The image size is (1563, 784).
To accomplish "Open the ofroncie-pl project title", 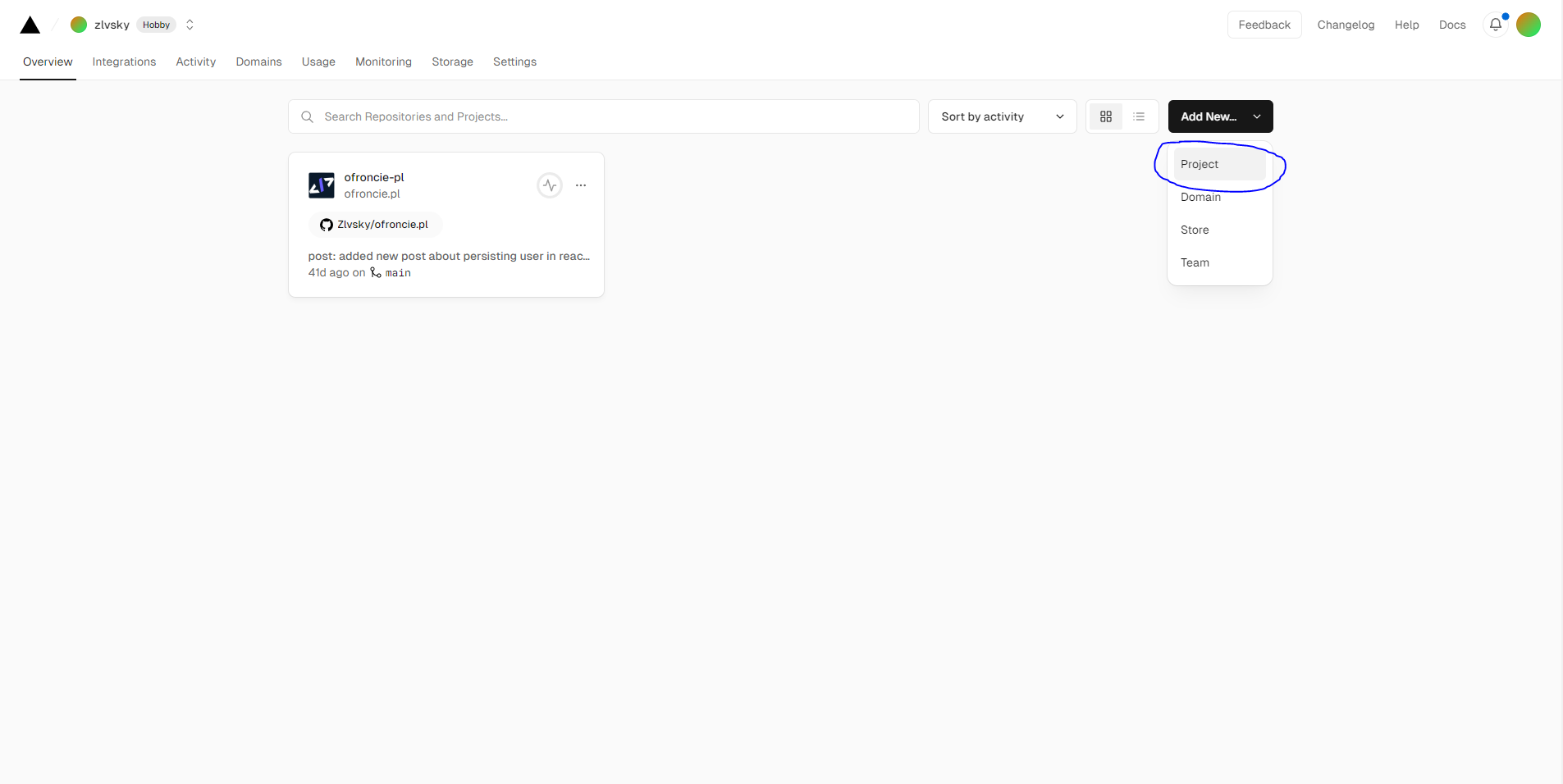I will [374, 177].
